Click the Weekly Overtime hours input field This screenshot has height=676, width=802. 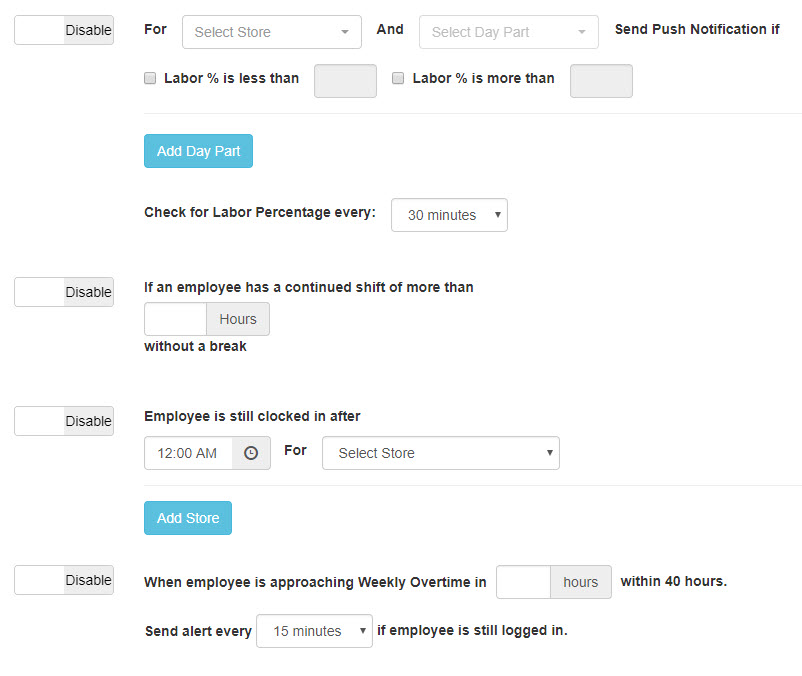coord(523,582)
